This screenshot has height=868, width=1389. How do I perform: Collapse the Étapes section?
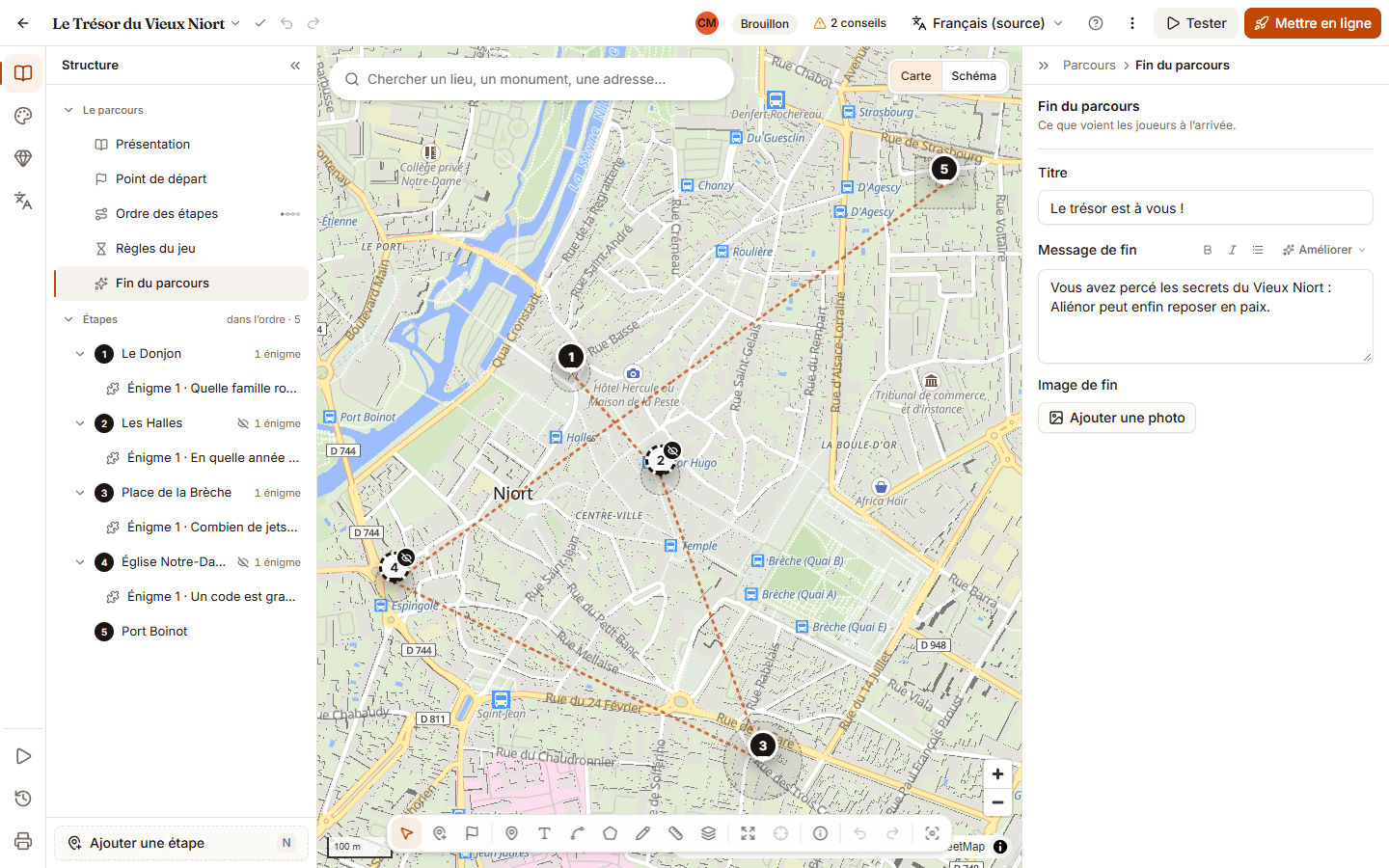click(x=68, y=319)
